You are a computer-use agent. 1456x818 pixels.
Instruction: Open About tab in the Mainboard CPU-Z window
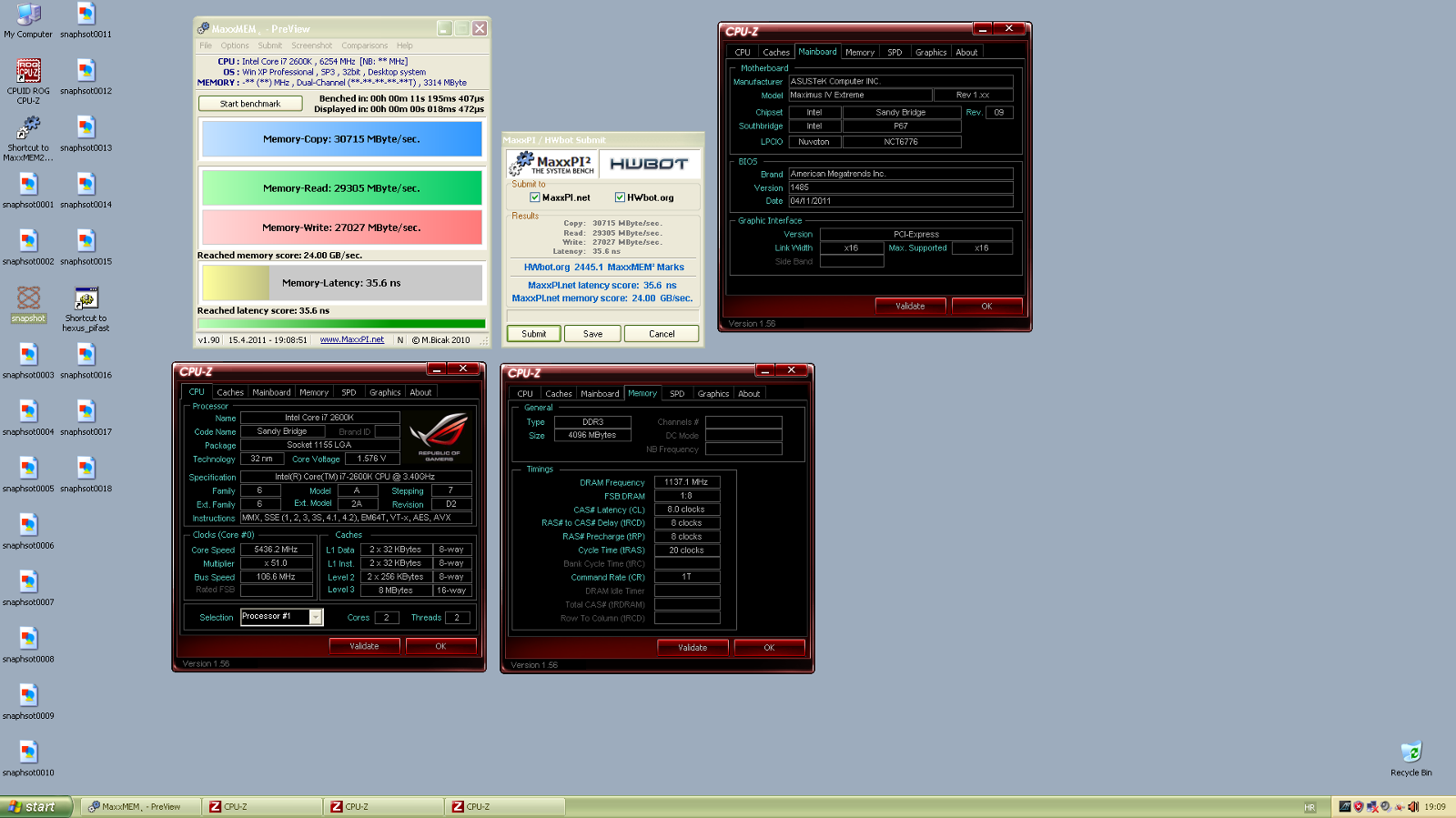966,52
